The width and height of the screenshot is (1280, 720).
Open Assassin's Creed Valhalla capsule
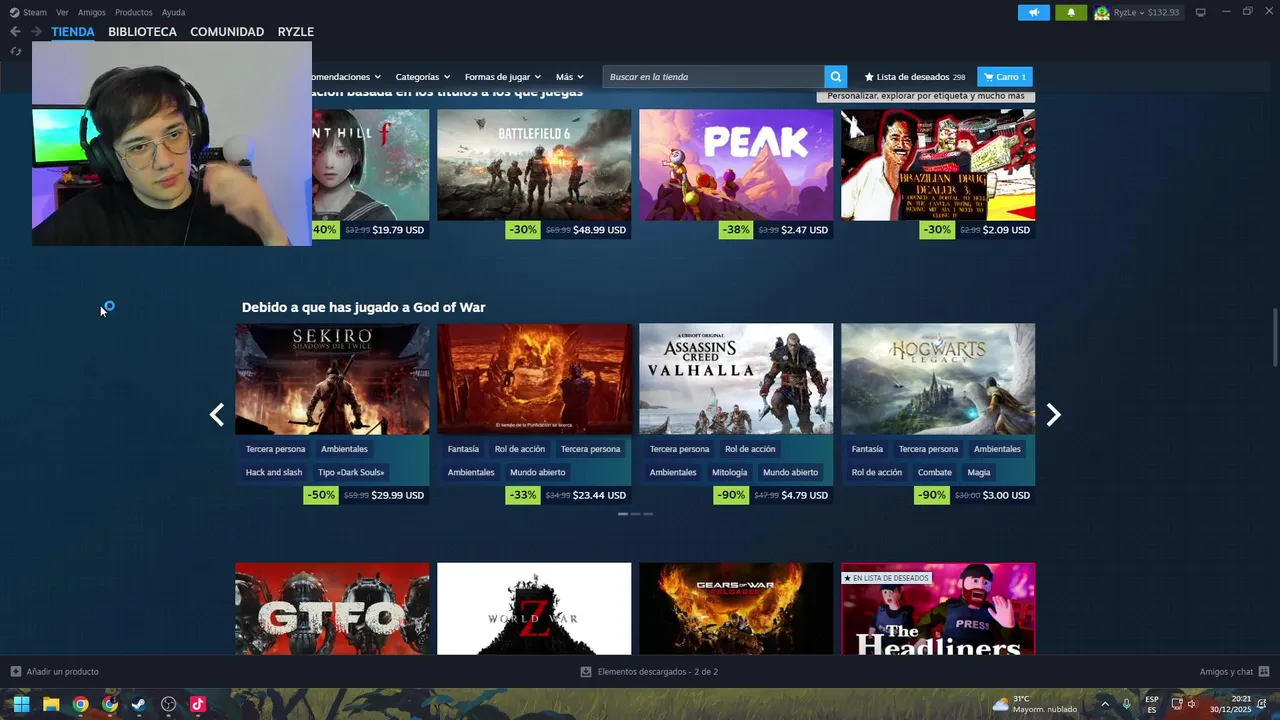(x=736, y=379)
